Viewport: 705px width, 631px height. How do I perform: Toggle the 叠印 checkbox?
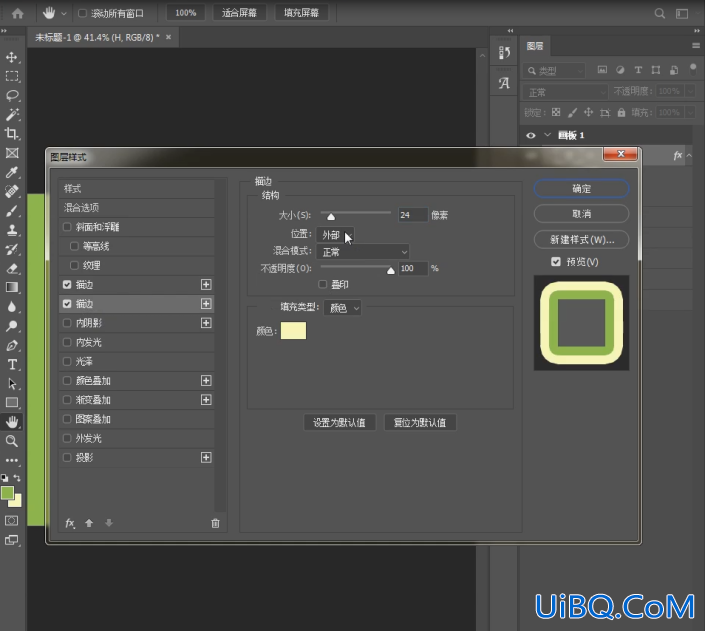tap(322, 284)
